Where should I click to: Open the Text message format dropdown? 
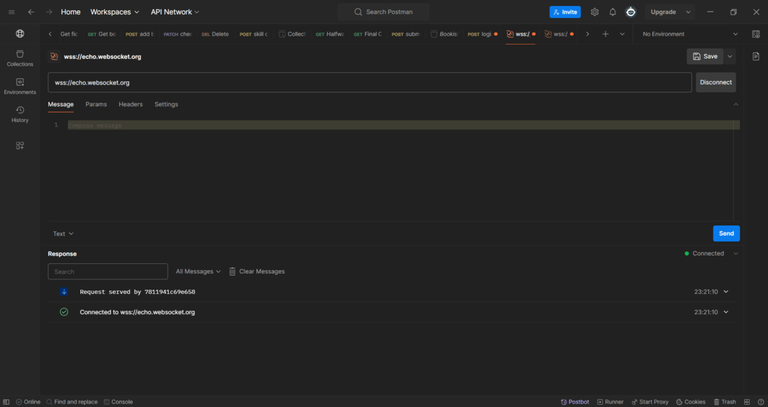63,234
